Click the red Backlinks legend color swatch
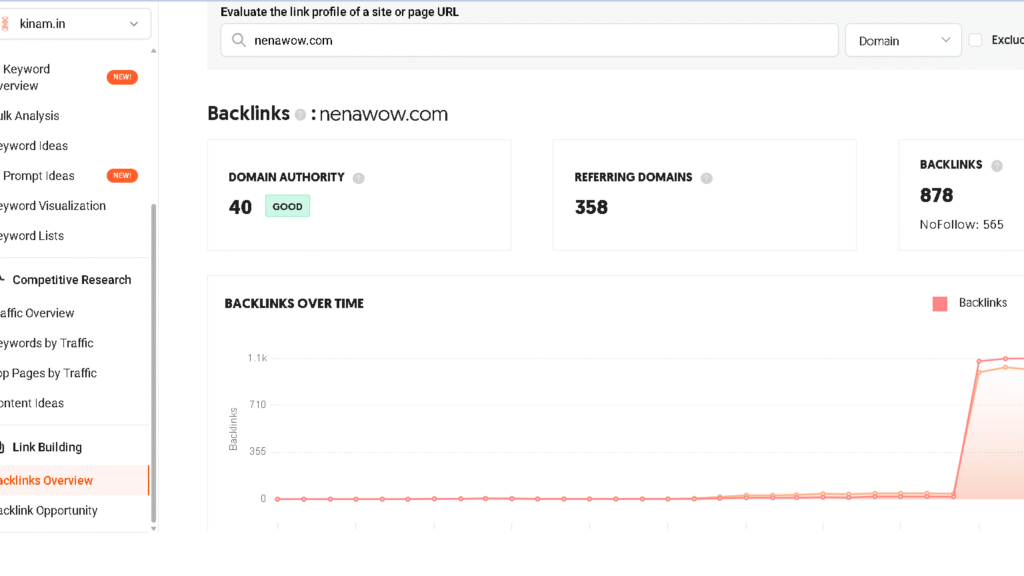This screenshot has width=1024, height=576. click(x=939, y=302)
